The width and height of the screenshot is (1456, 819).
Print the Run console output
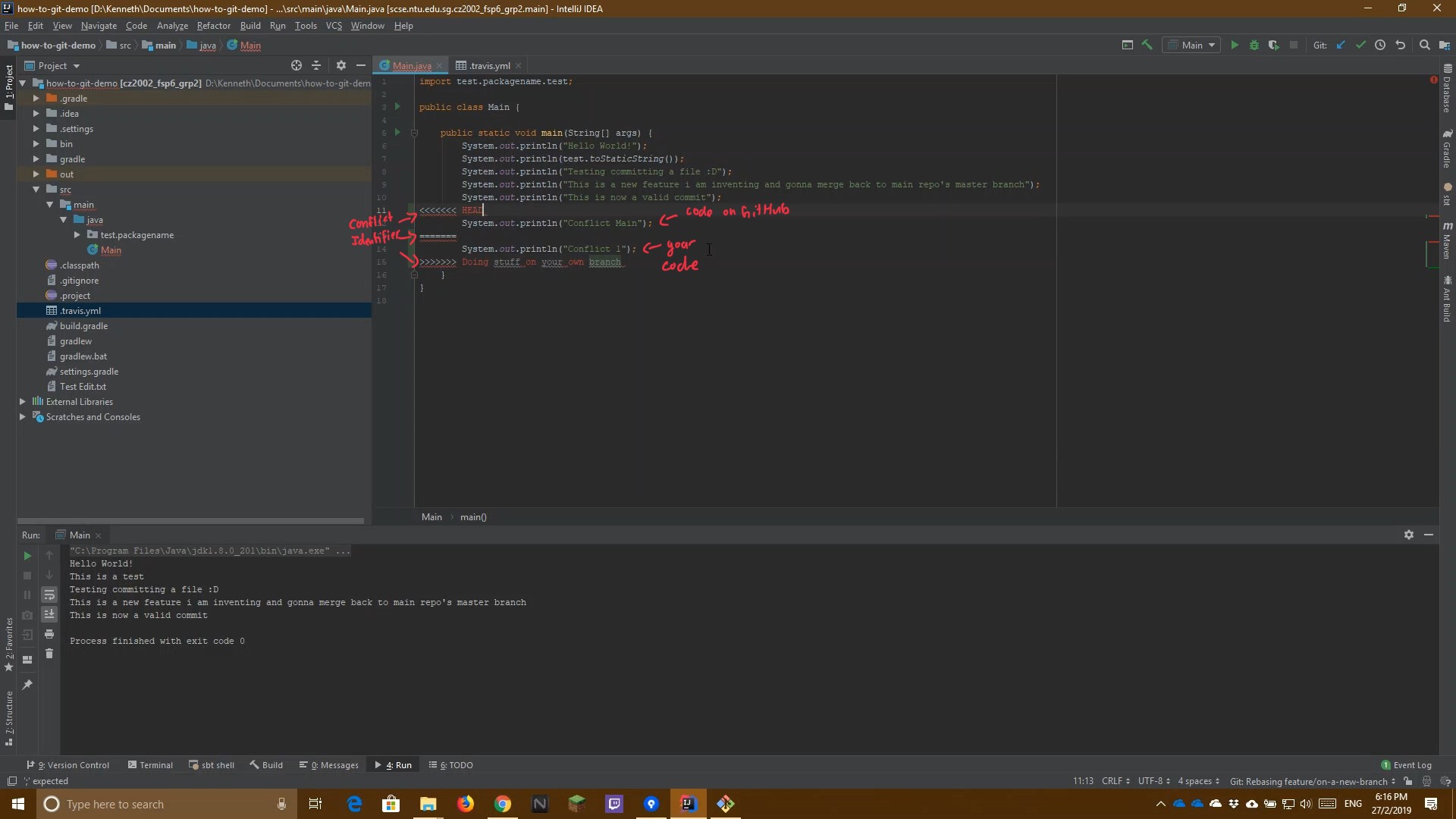49,634
